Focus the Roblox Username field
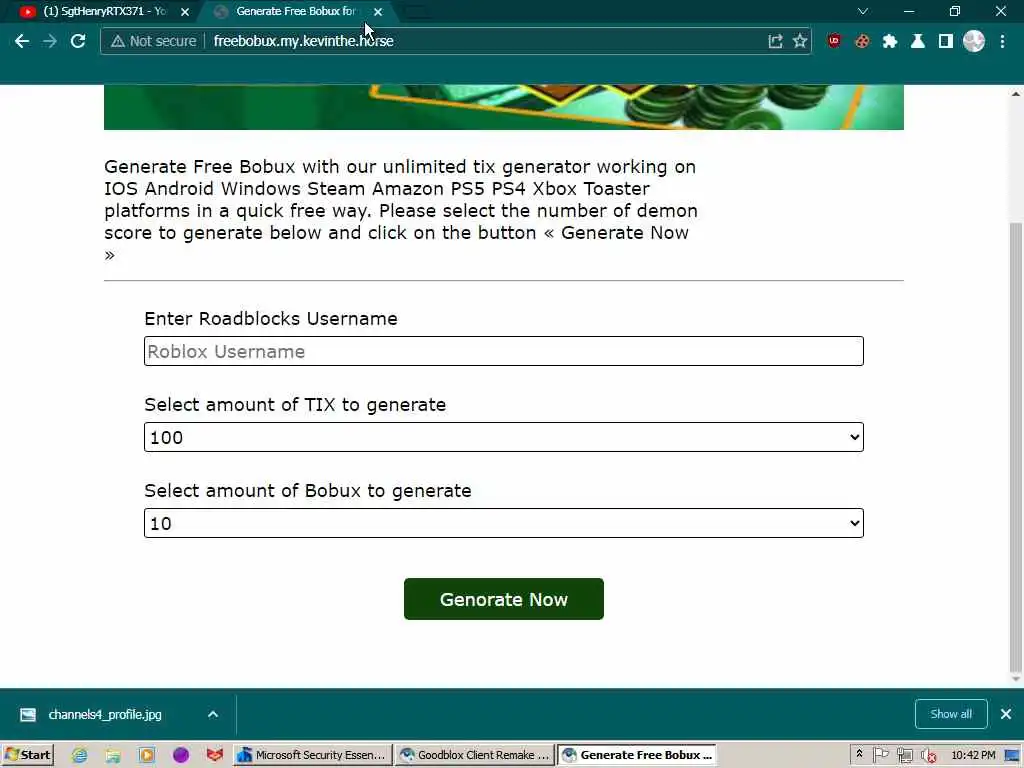This screenshot has height=768, width=1024. [x=504, y=351]
